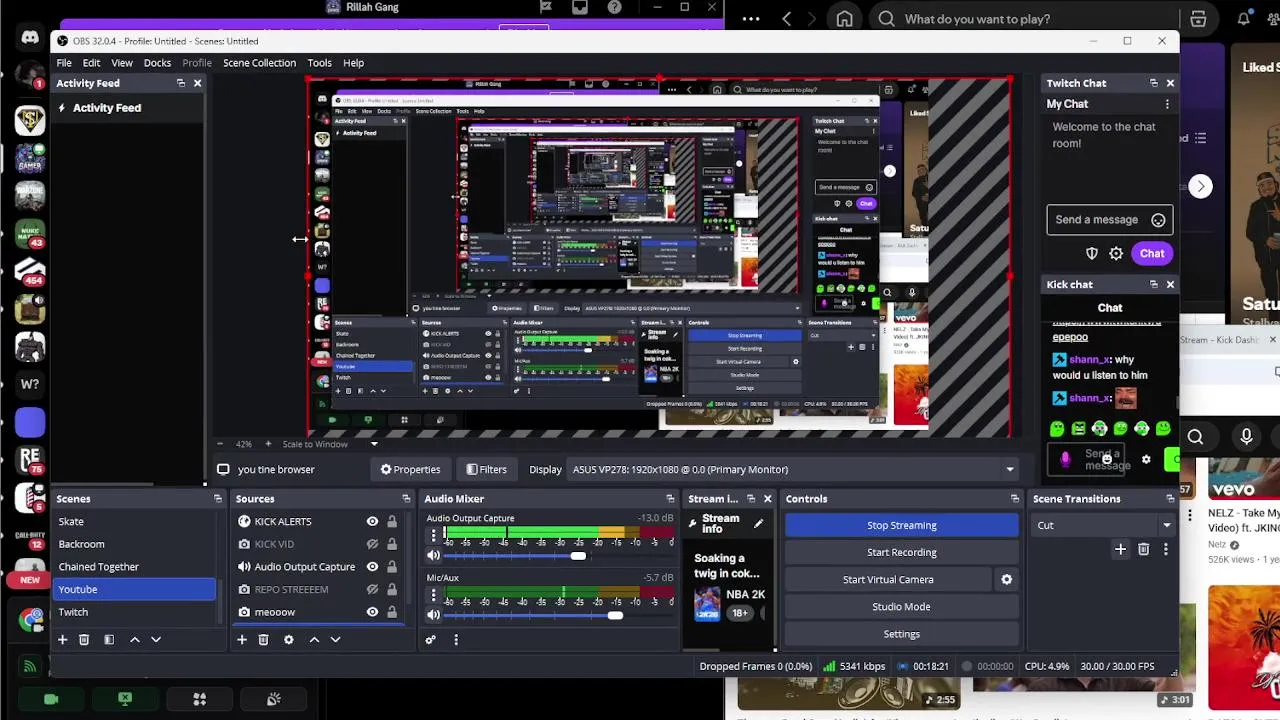This screenshot has height=720, width=1280.
Task: Open the View menu
Action: pos(122,63)
